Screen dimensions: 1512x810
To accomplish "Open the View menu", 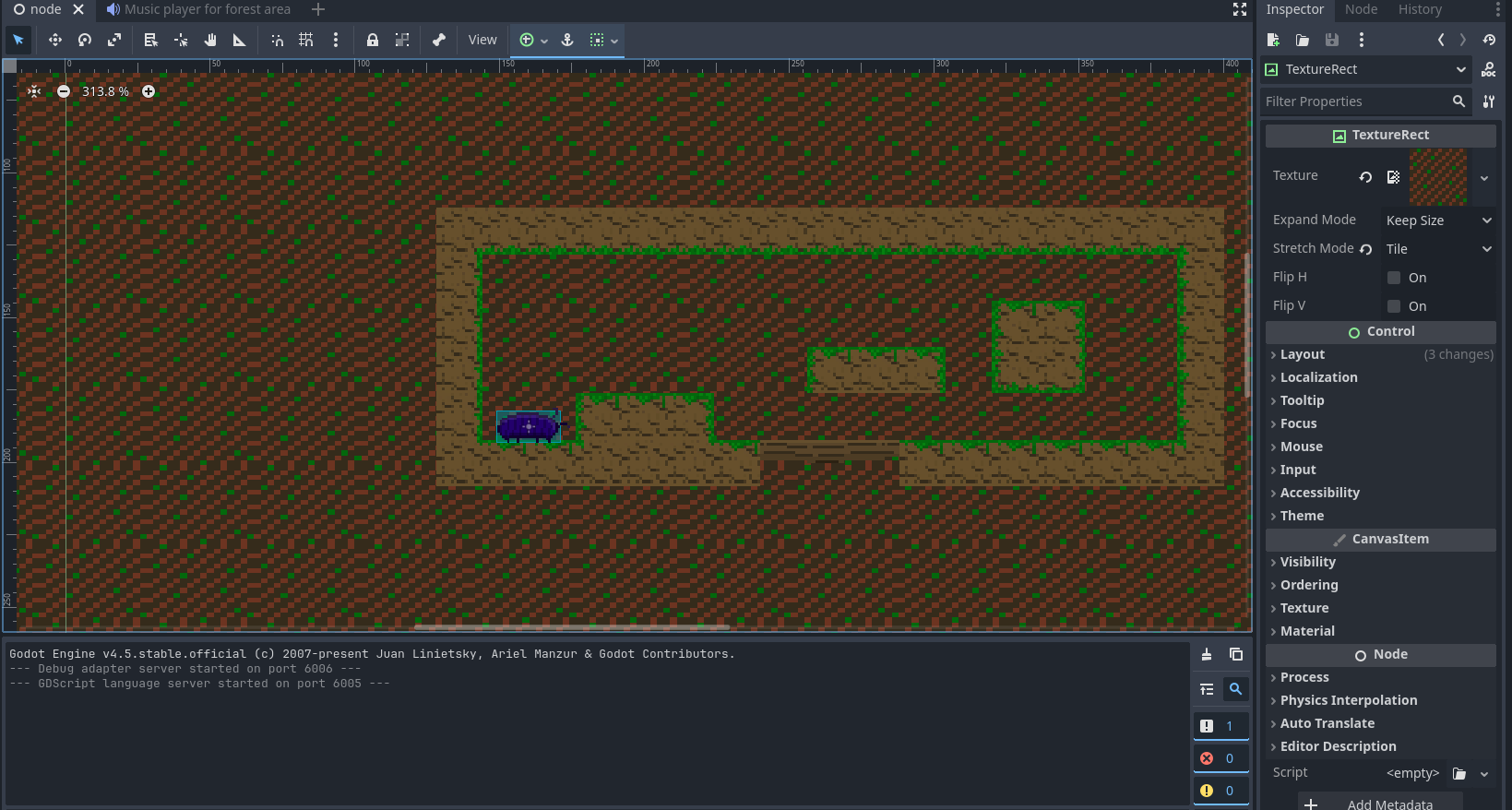I will (x=482, y=40).
